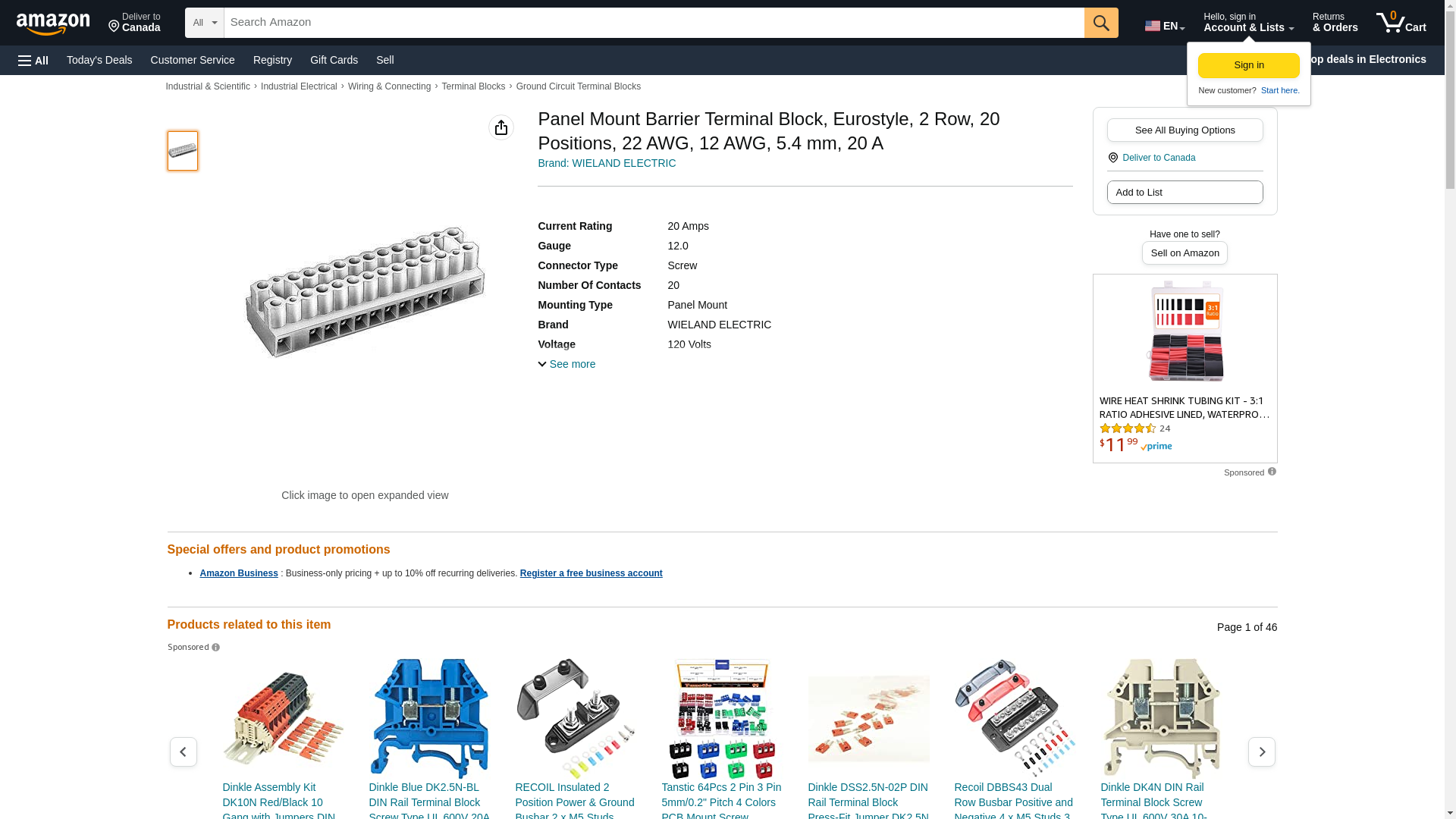Viewport: 1456px width, 819px height.
Task: Open the search category All dropdown
Action: coord(204,23)
